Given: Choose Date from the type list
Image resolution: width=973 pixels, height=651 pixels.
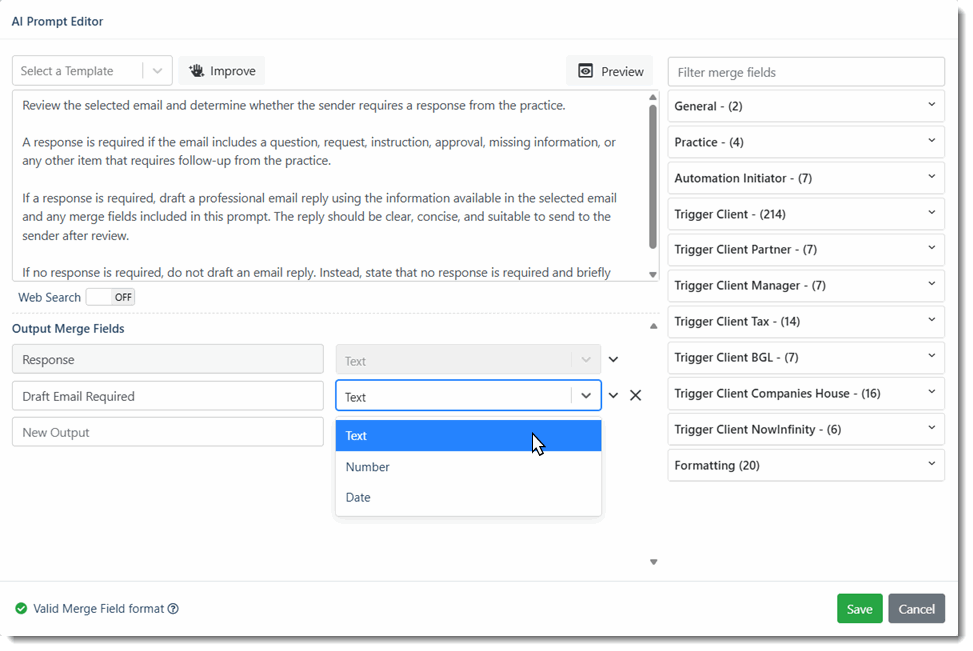Looking at the screenshot, I should [x=469, y=498].
